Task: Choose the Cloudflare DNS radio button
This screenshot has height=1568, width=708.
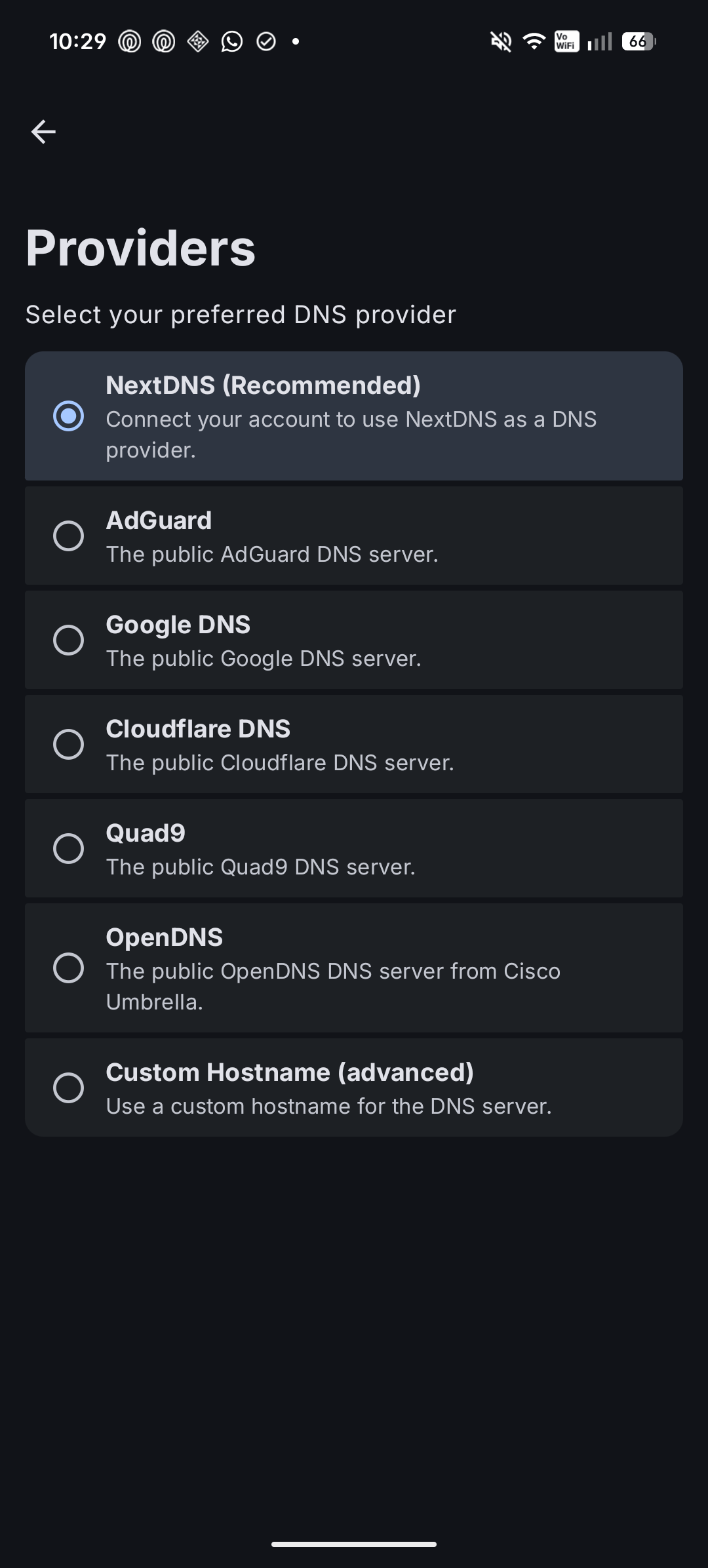Action: click(x=68, y=745)
